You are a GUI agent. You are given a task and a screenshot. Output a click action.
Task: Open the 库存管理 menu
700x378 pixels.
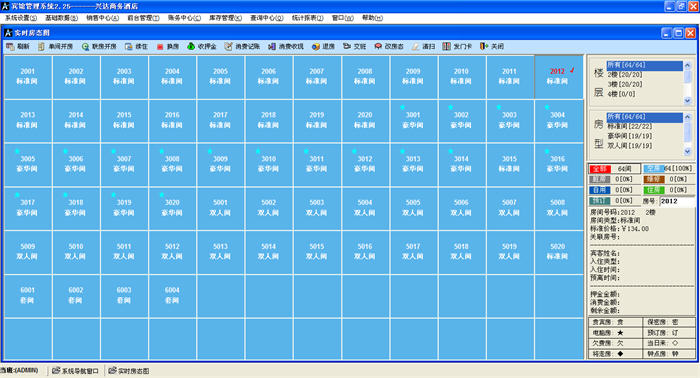pos(225,18)
